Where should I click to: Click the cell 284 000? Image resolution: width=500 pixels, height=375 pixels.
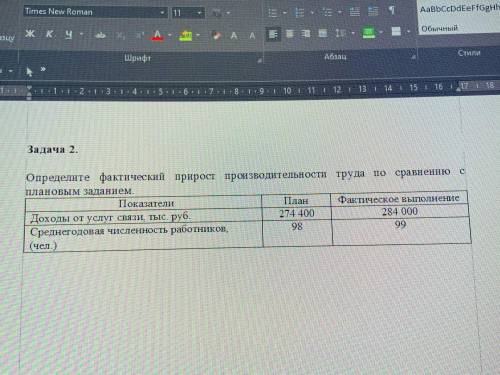tap(400, 211)
